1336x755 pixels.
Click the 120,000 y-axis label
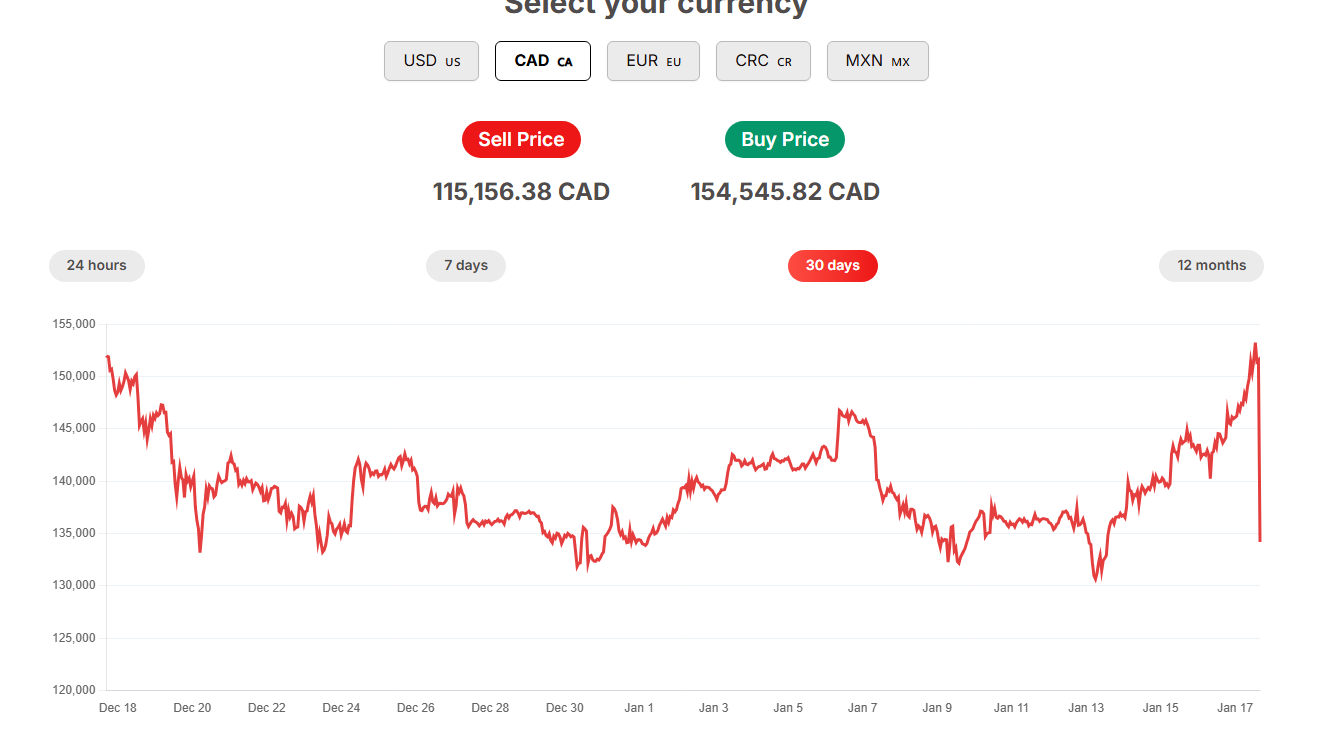point(73,690)
